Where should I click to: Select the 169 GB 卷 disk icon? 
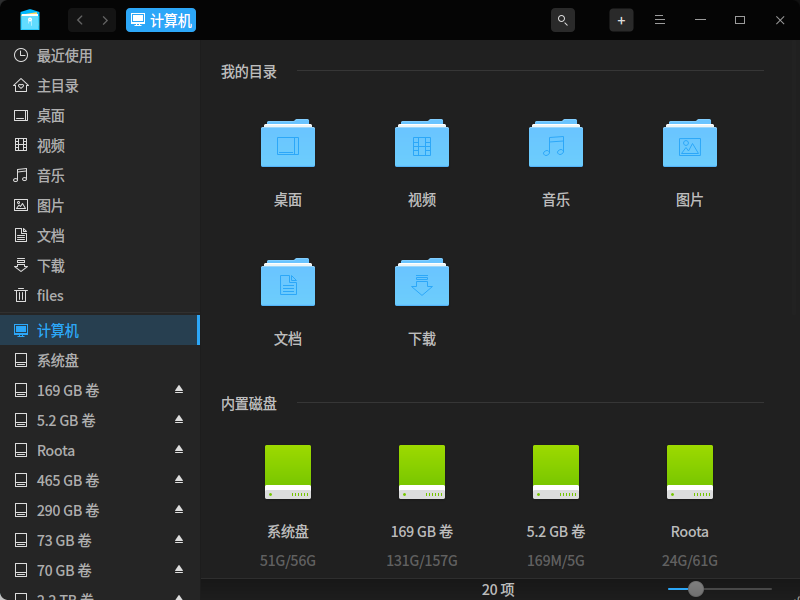(422, 472)
